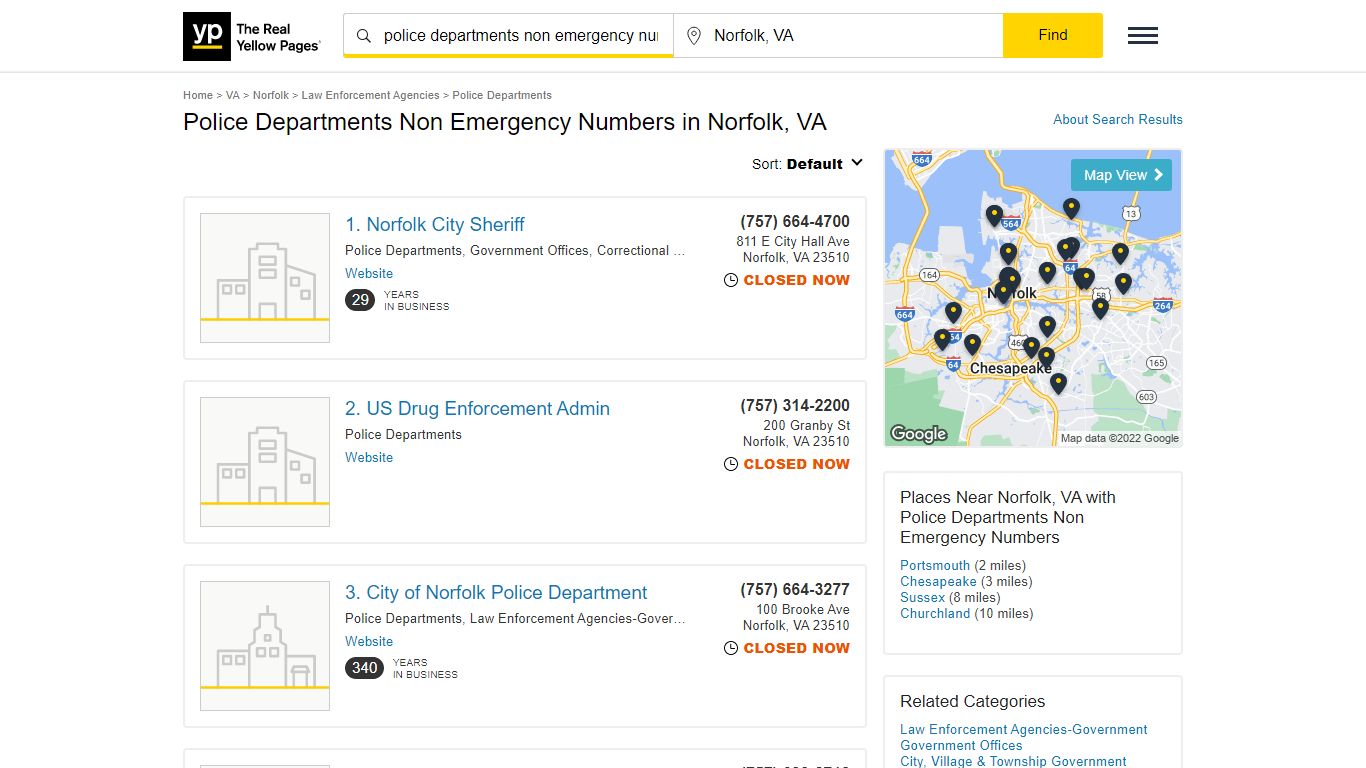Image resolution: width=1366 pixels, height=768 pixels.
Task: Click the clock icon for US Drug Enforcement Admin
Action: point(731,464)
